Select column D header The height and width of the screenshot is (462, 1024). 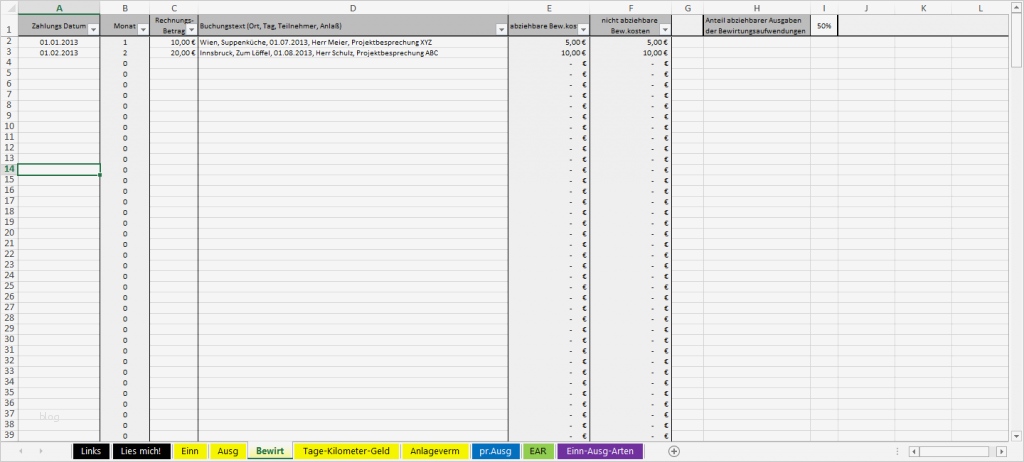click(x=353, y=8)
